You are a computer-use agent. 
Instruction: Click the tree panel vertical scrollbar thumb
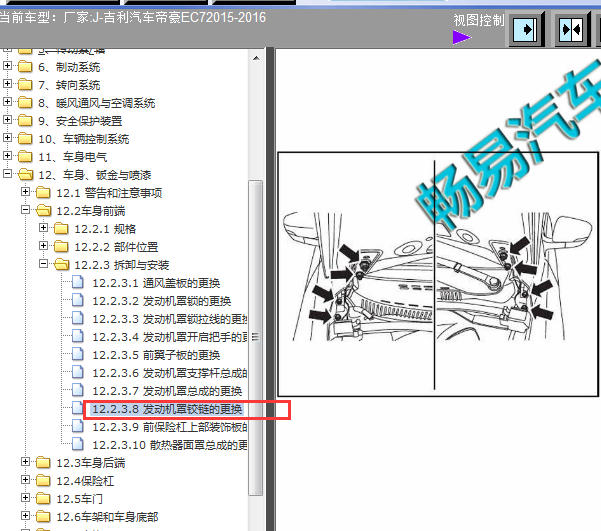tap(255, 337)
